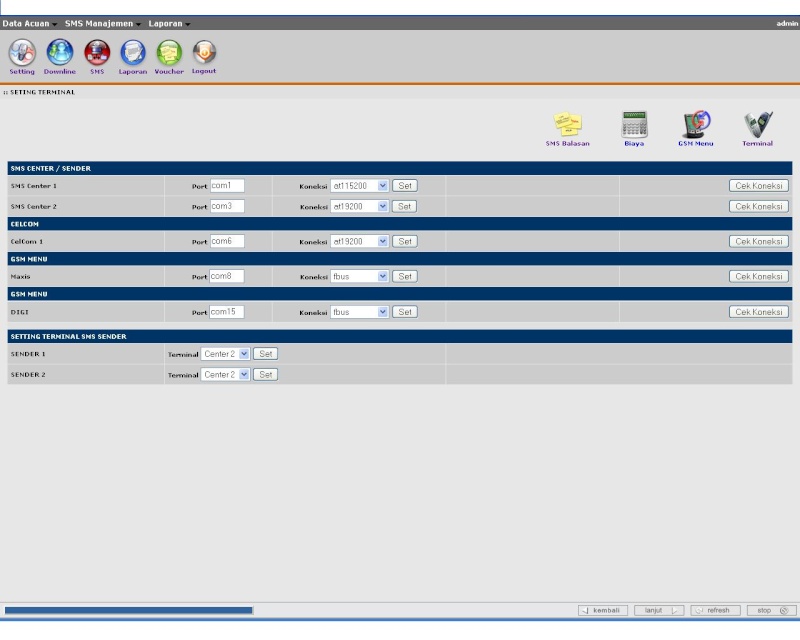
Task: Open the GSM Menu icon
Action: pyautogui.click(x=696, y=129)
